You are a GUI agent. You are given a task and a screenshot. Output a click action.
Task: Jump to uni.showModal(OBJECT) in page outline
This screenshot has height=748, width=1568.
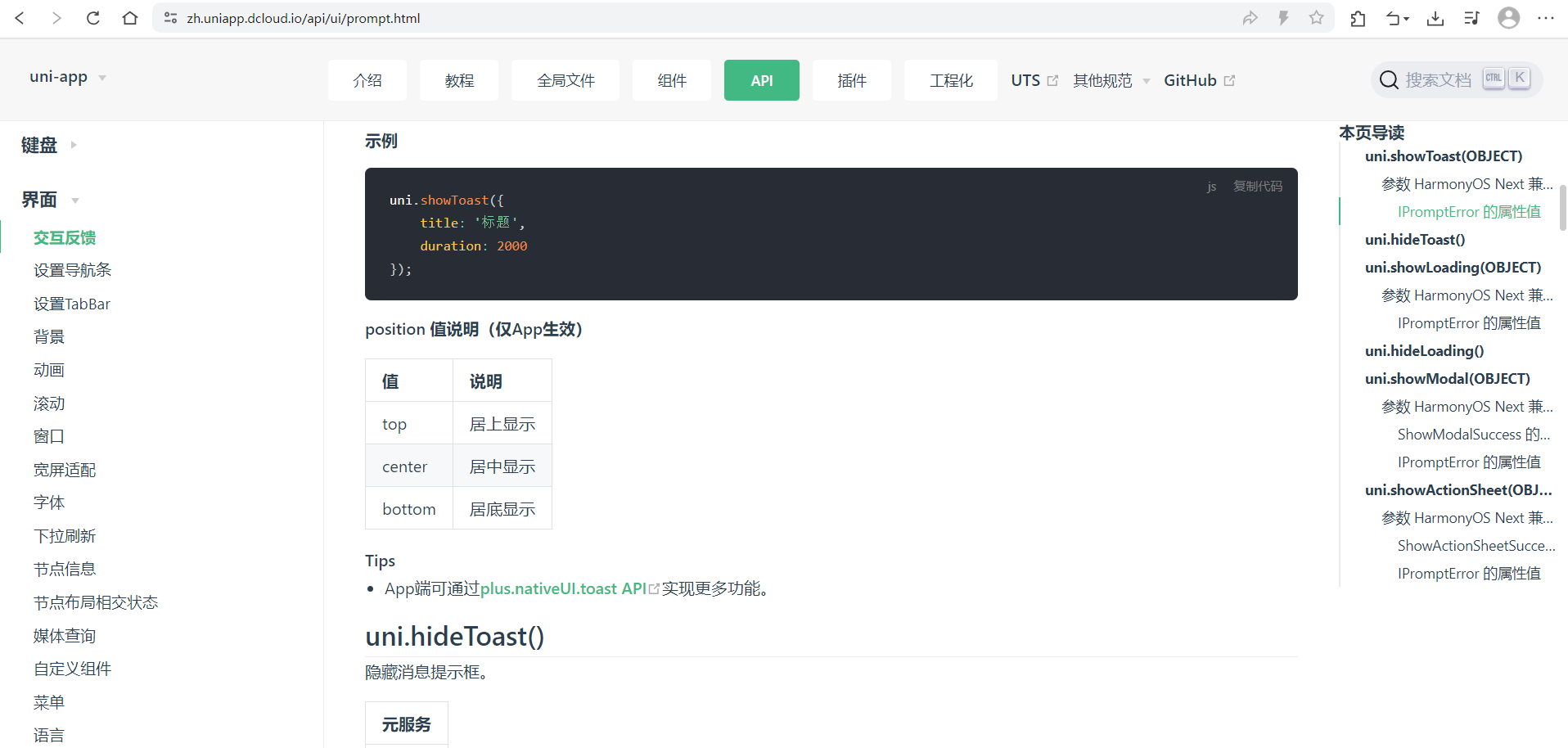pos(1448,378)
